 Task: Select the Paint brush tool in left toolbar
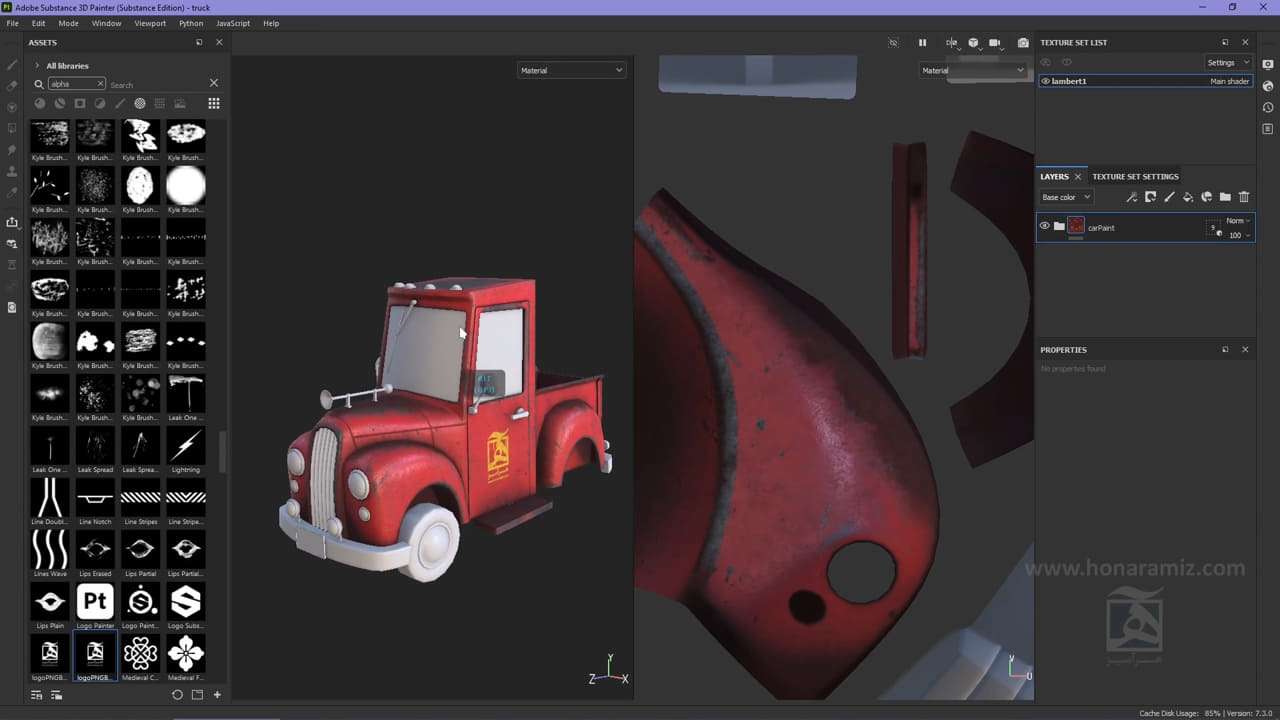click(x=12, y=64)
